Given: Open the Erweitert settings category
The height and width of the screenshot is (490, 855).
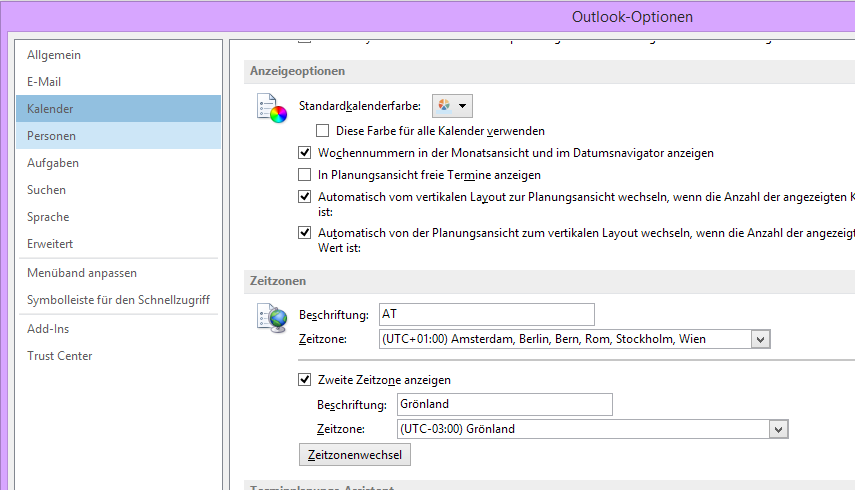Looking at the screenshot, I should pos(50,244).
